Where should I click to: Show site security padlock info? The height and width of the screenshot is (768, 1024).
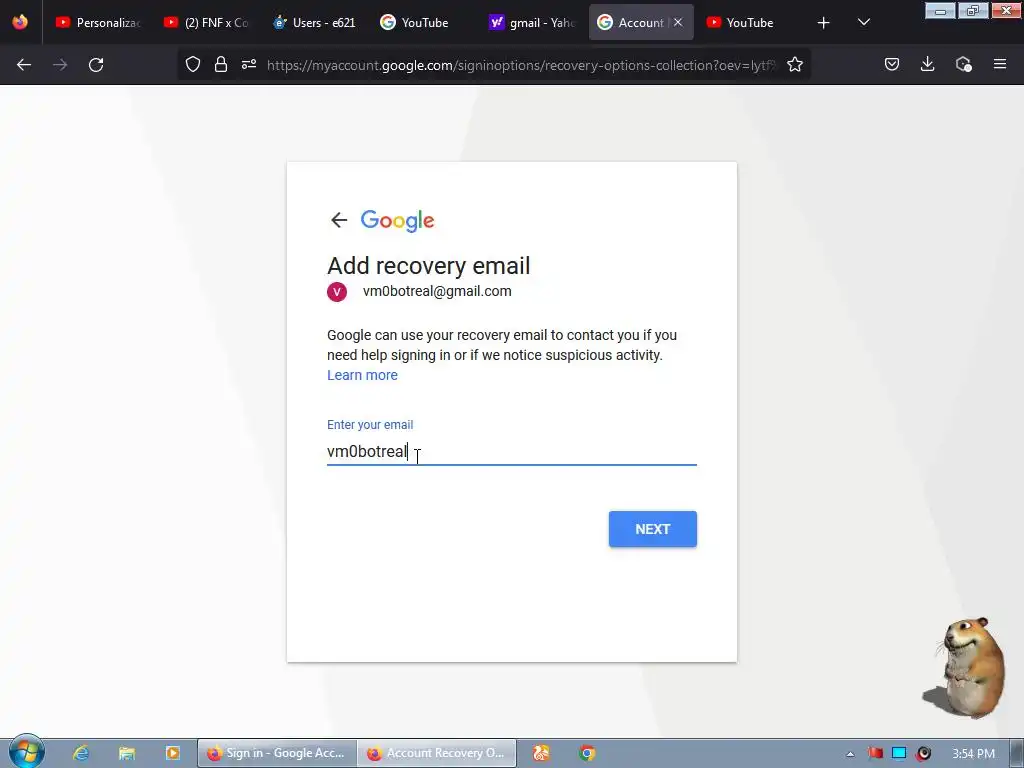click(221, 65)
